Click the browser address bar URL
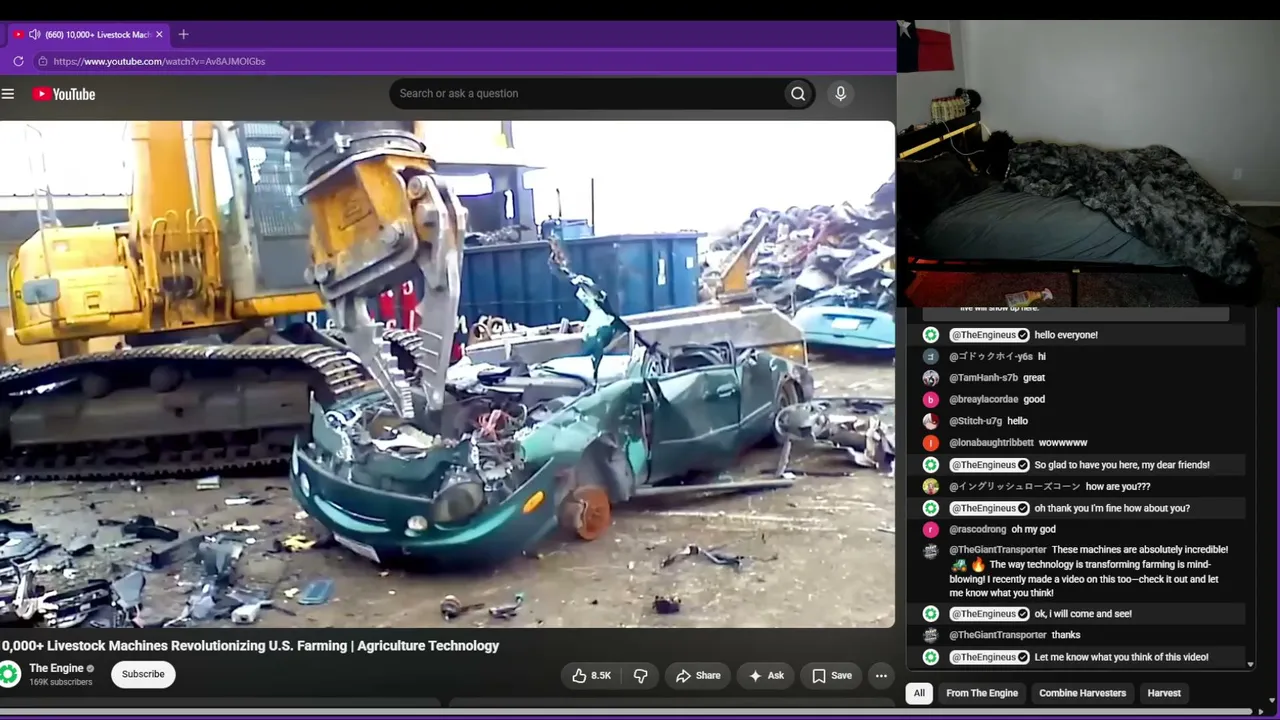 159,61
